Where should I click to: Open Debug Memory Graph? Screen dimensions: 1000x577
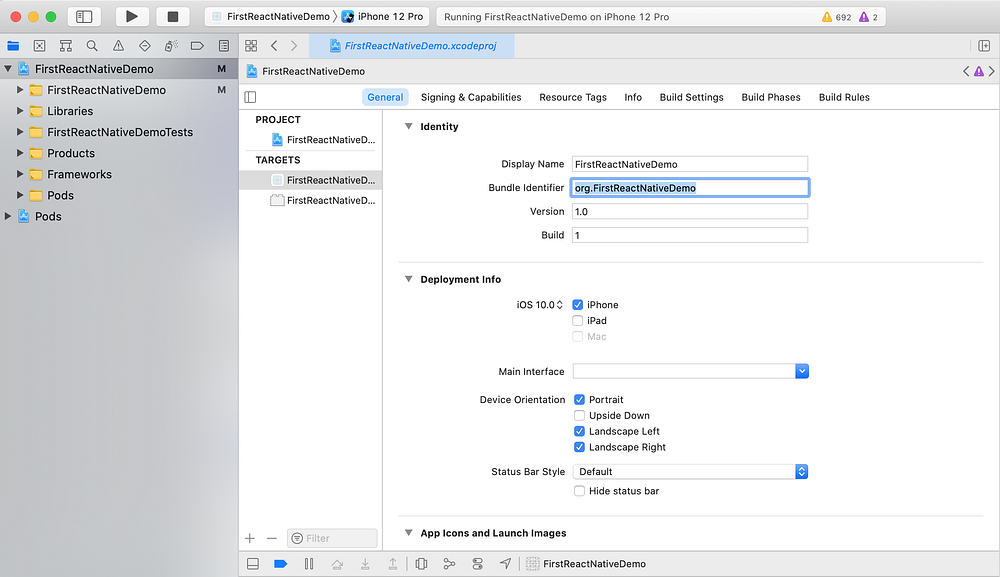(x=450, y=564)
